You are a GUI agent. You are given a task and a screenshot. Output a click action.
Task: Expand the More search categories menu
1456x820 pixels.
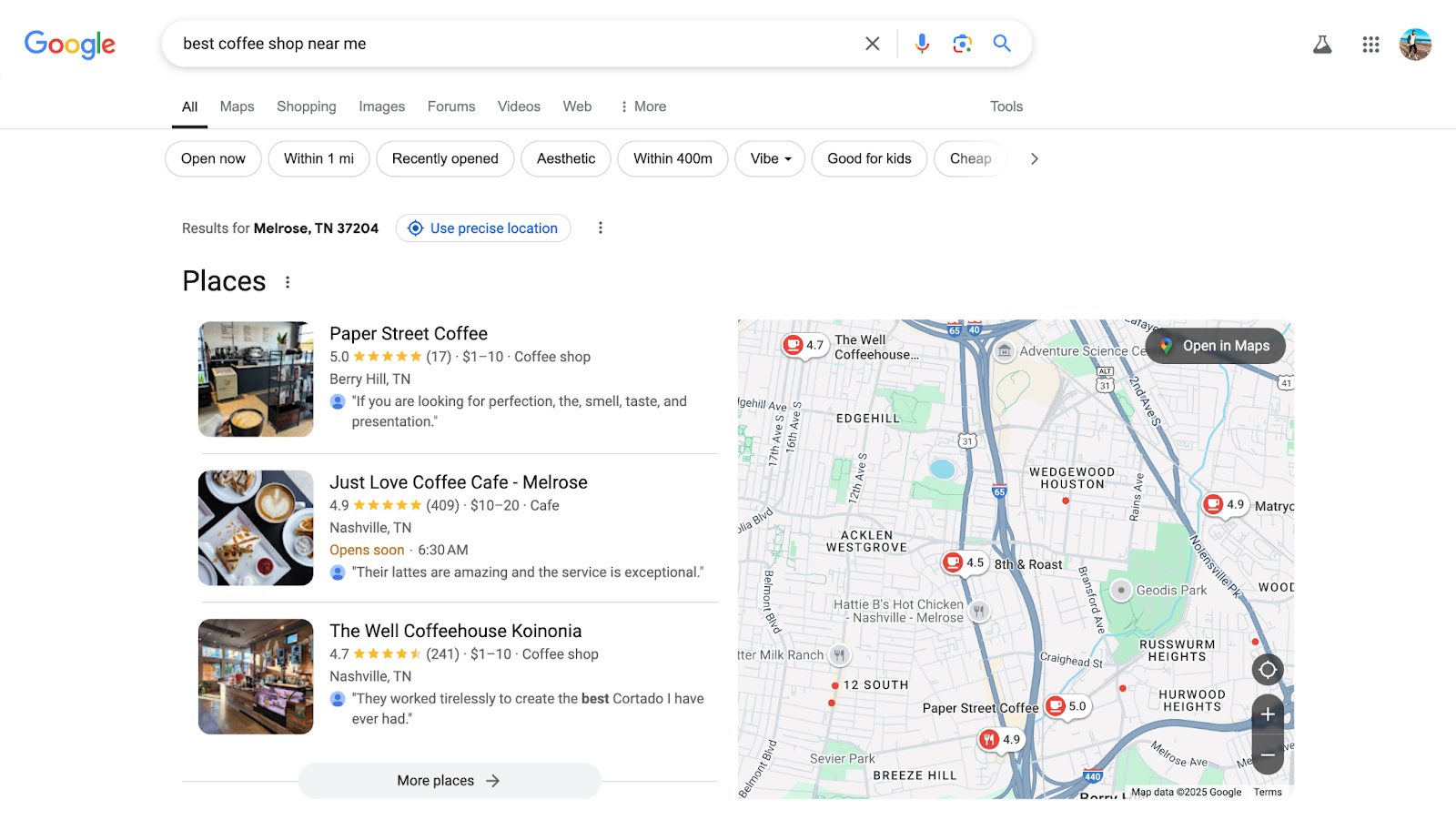[x=642, y=106]
